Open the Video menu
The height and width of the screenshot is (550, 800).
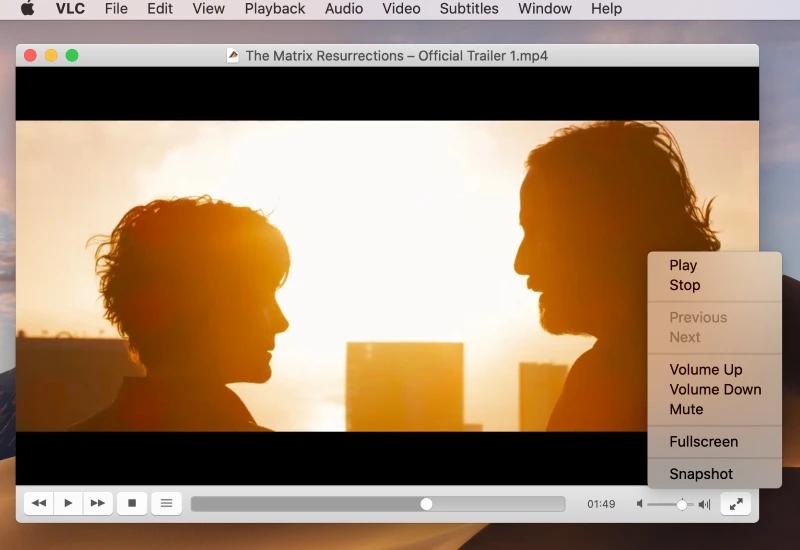[401, 9]
